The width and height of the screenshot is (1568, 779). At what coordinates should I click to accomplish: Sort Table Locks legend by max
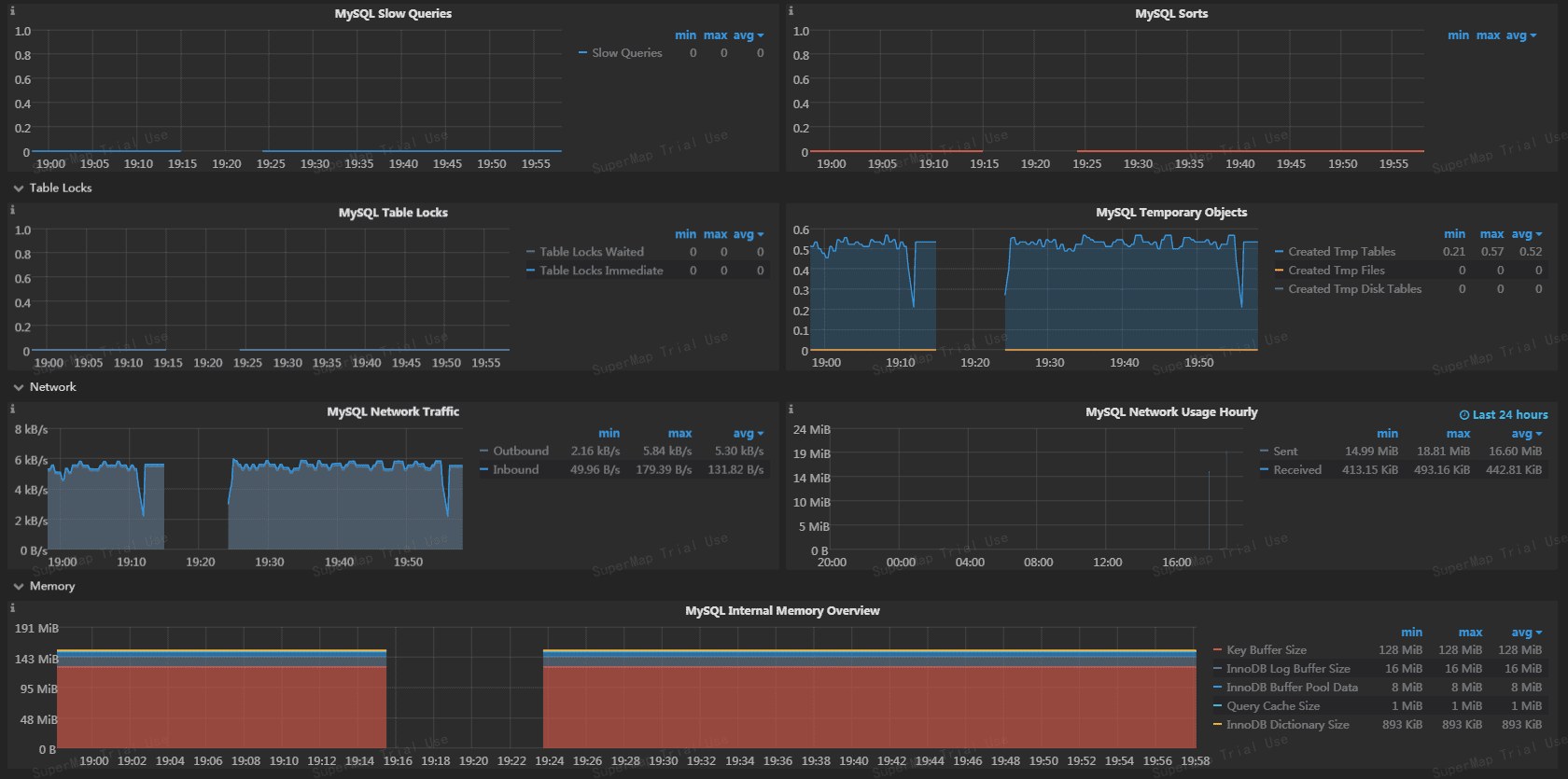pos(715,234)
